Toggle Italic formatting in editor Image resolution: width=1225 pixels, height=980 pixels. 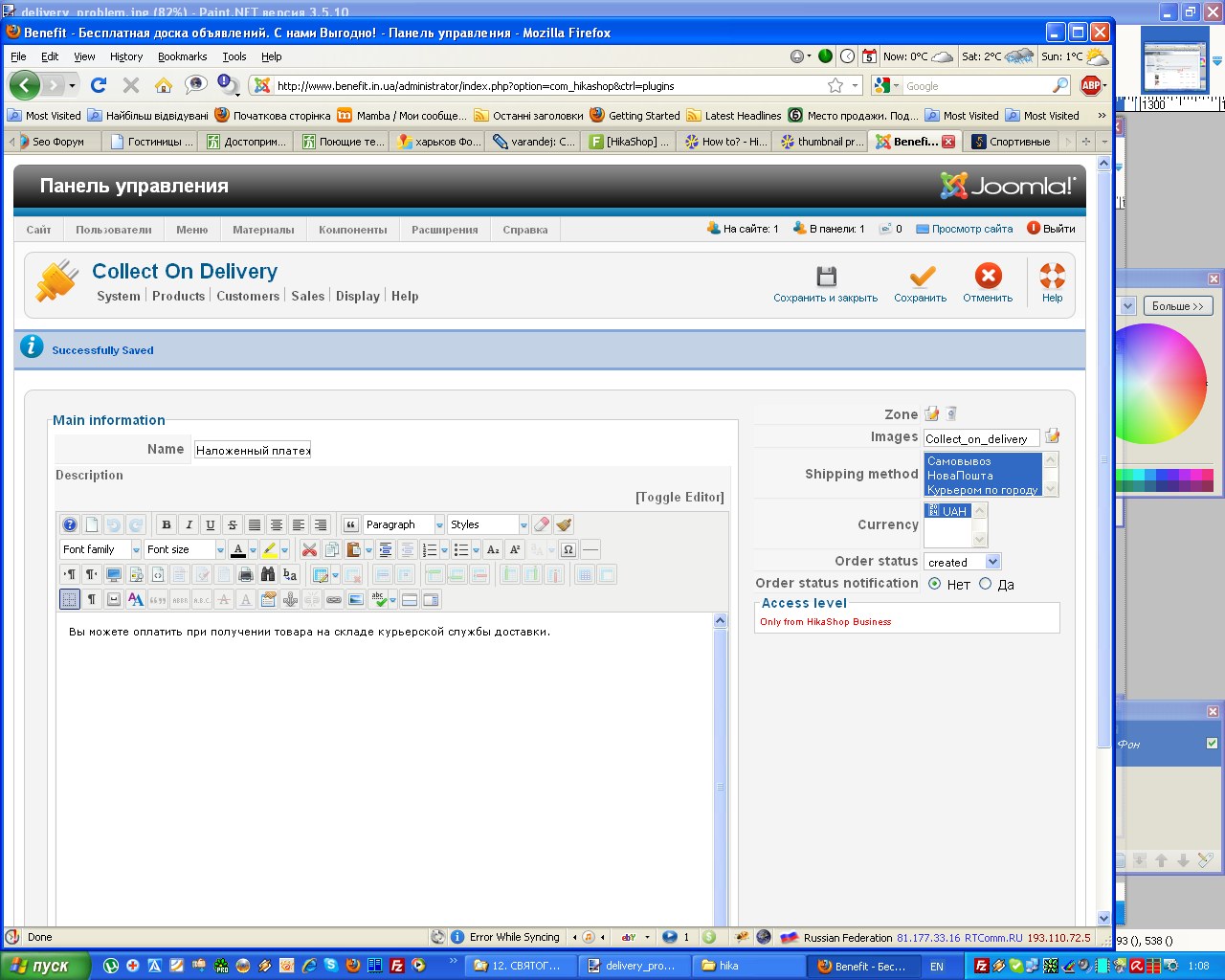pyautogui.click(x=189, y=524)
